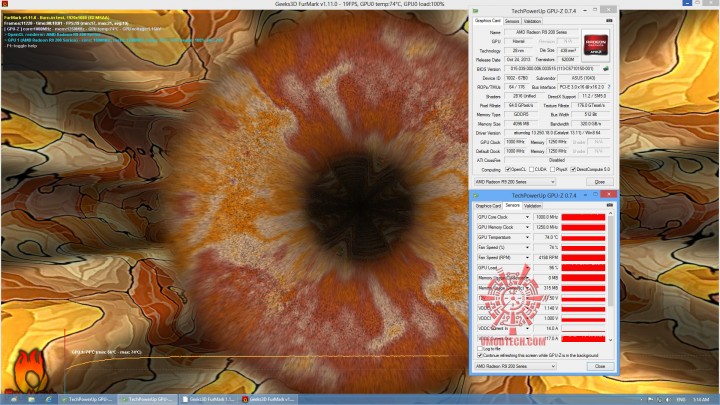Click the BIOS save chip icon
This screenshot has height=405, width=720.
coord(606,69)
